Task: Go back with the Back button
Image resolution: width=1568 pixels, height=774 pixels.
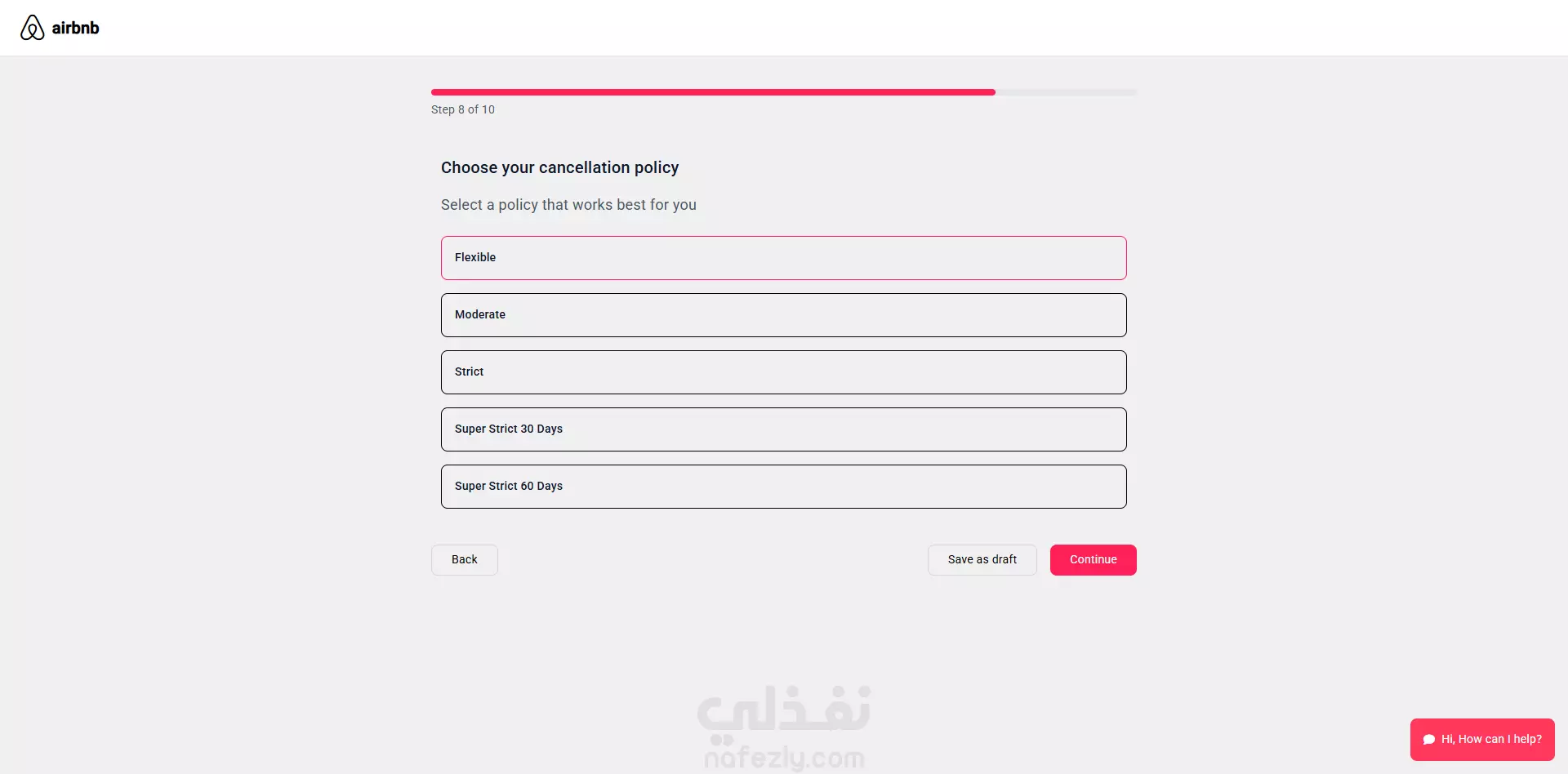Action: pyautogui.click(x=464, y=560)
